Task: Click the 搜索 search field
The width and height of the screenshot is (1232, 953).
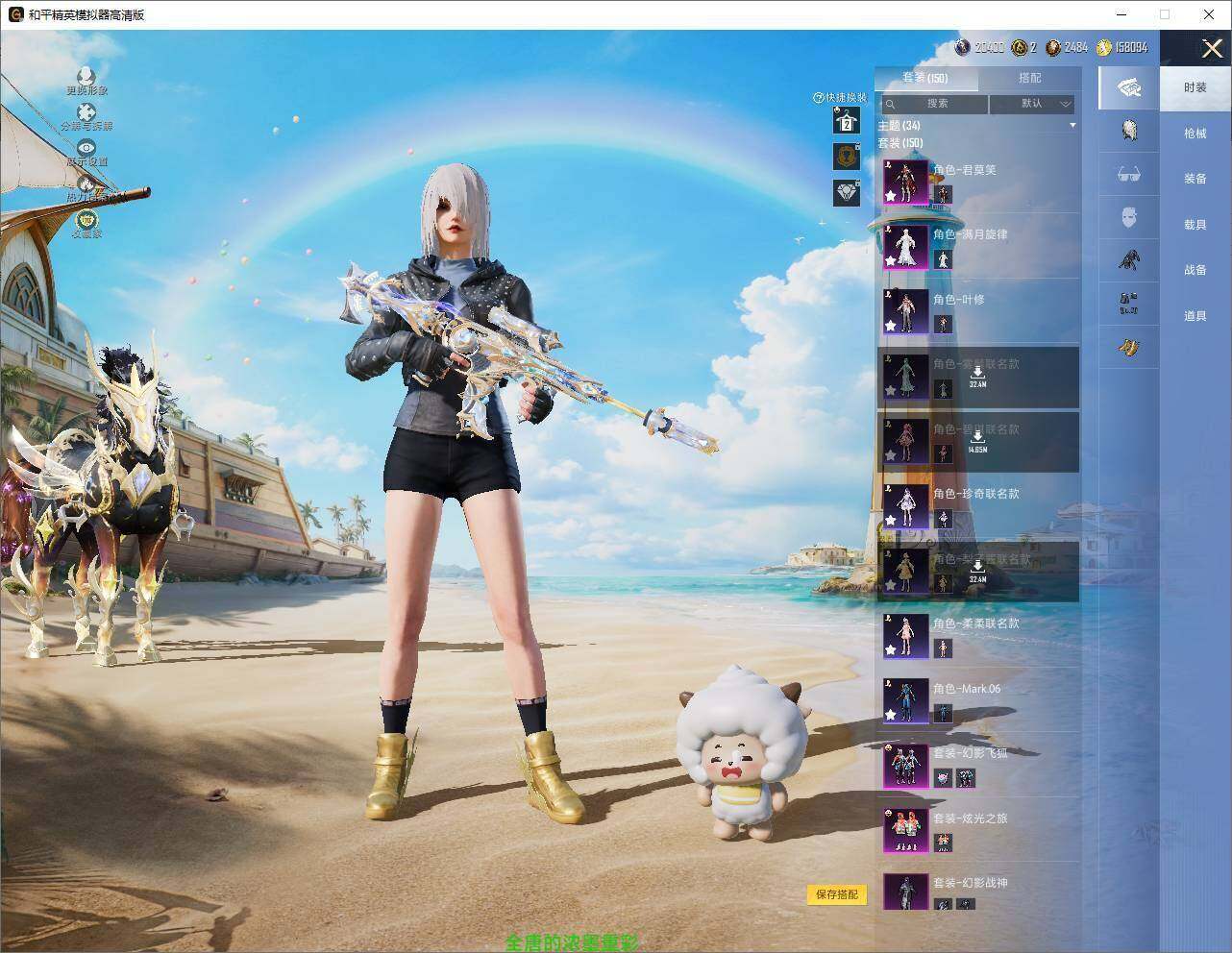Action: (935, 104)
